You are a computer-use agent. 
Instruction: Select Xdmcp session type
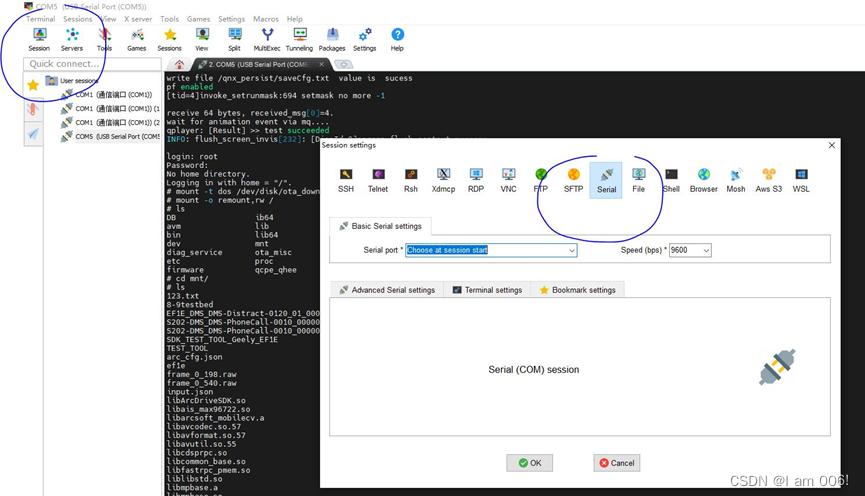click(x=444, y=180)
